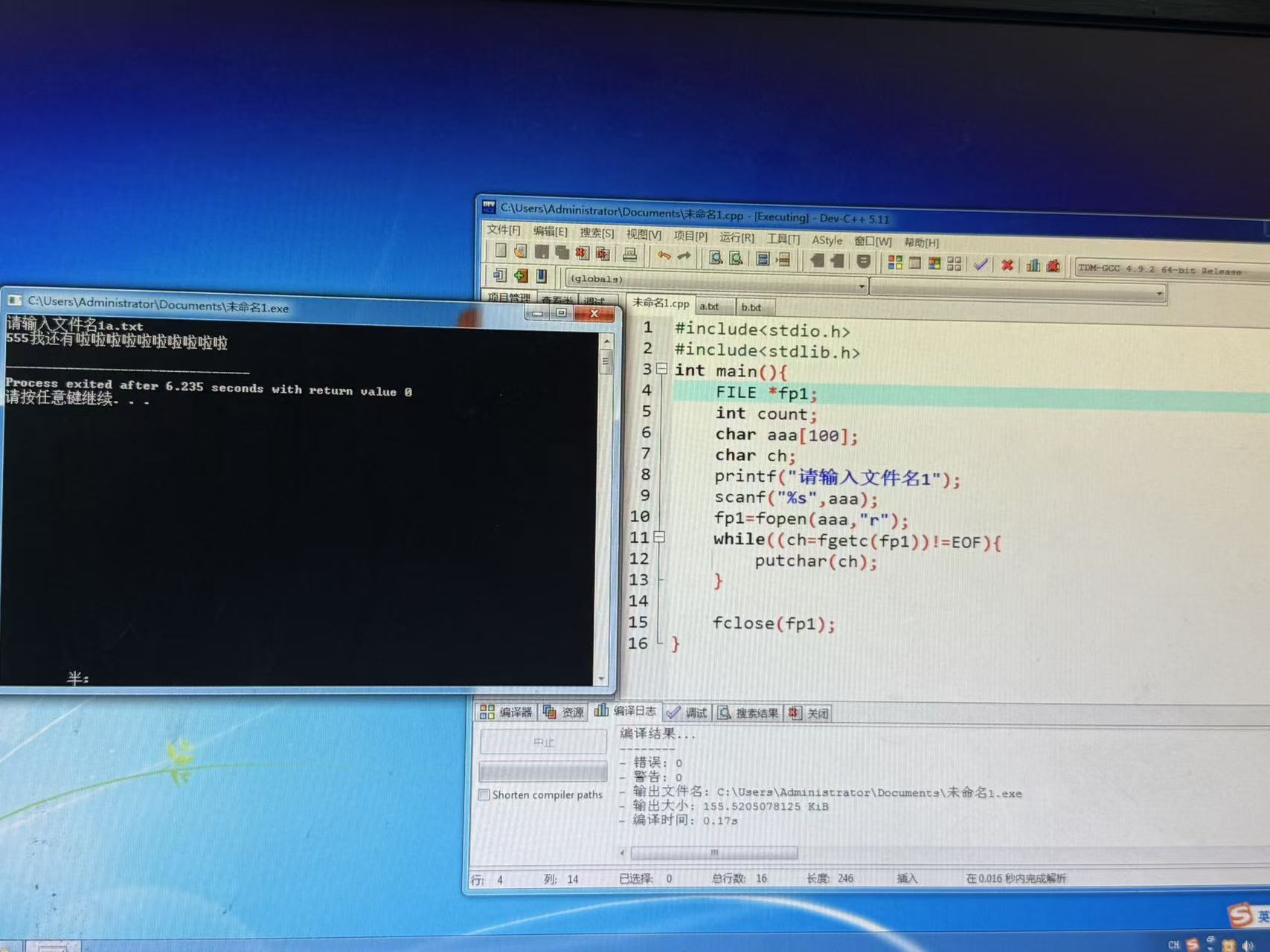Image resolution: width=1270 pixels, height=952 pixels.
Task: Click the Close file toolbar icon
Action: click(x=582, y=254)
